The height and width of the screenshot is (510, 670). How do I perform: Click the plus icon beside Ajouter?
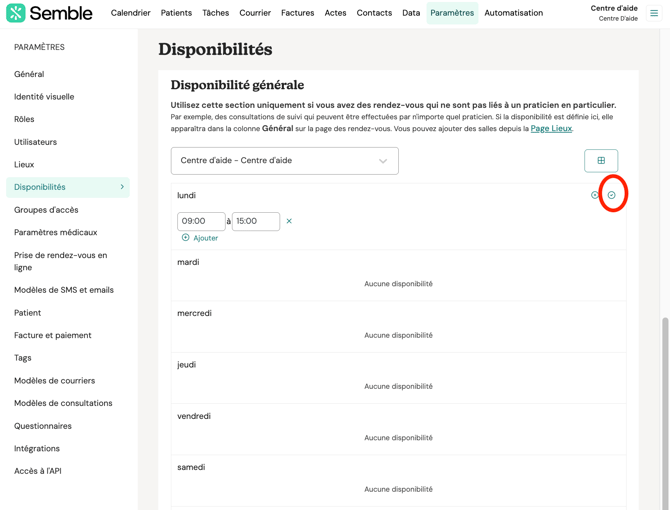[186, 238]
